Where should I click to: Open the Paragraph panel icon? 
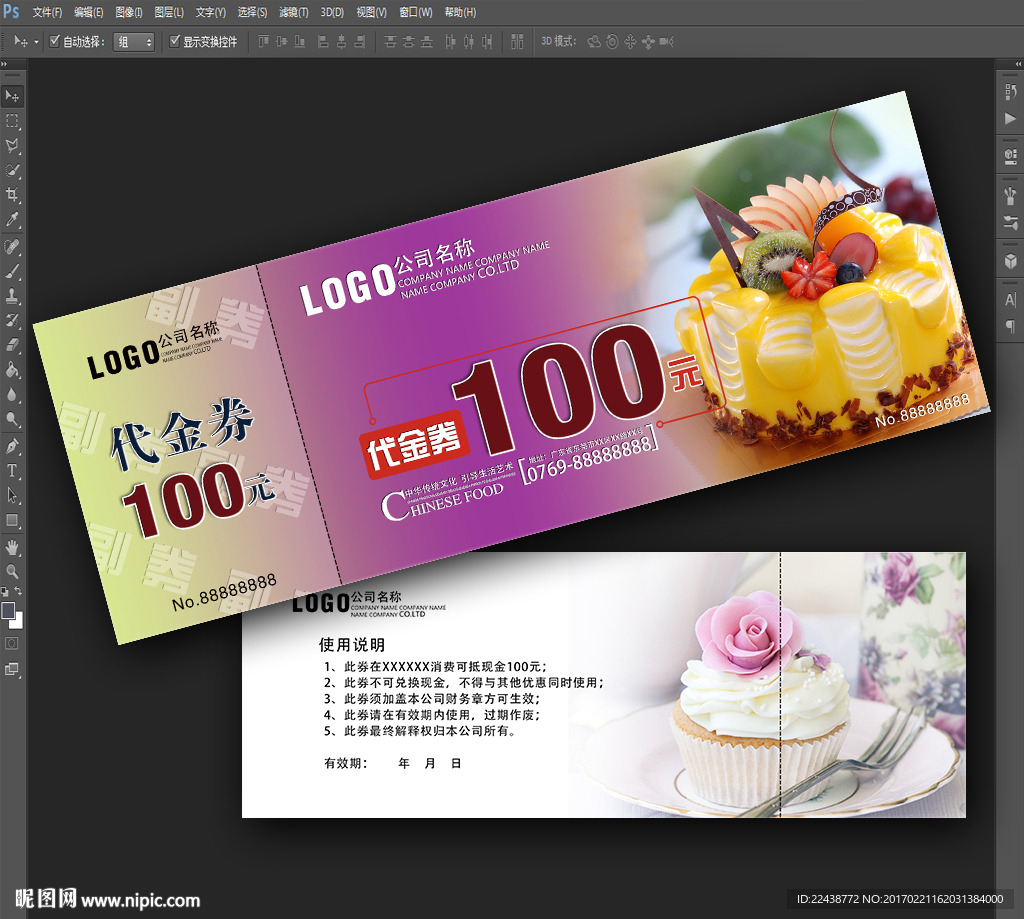click(1010, 326)
